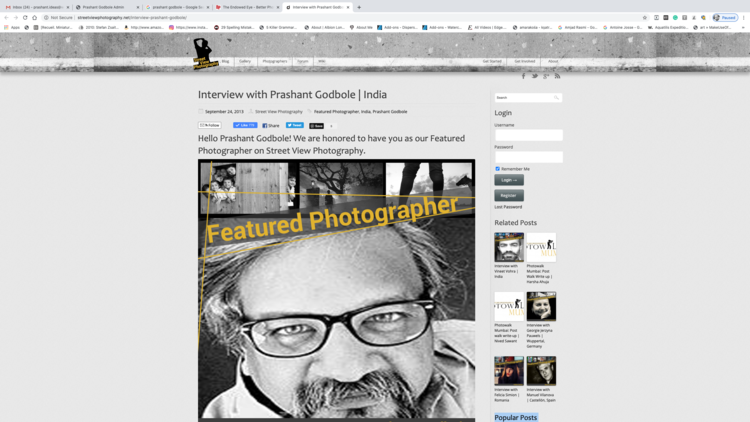
Task: Click the Facebook icon in header
Action: pyautogui.click(x=523, y=76)
